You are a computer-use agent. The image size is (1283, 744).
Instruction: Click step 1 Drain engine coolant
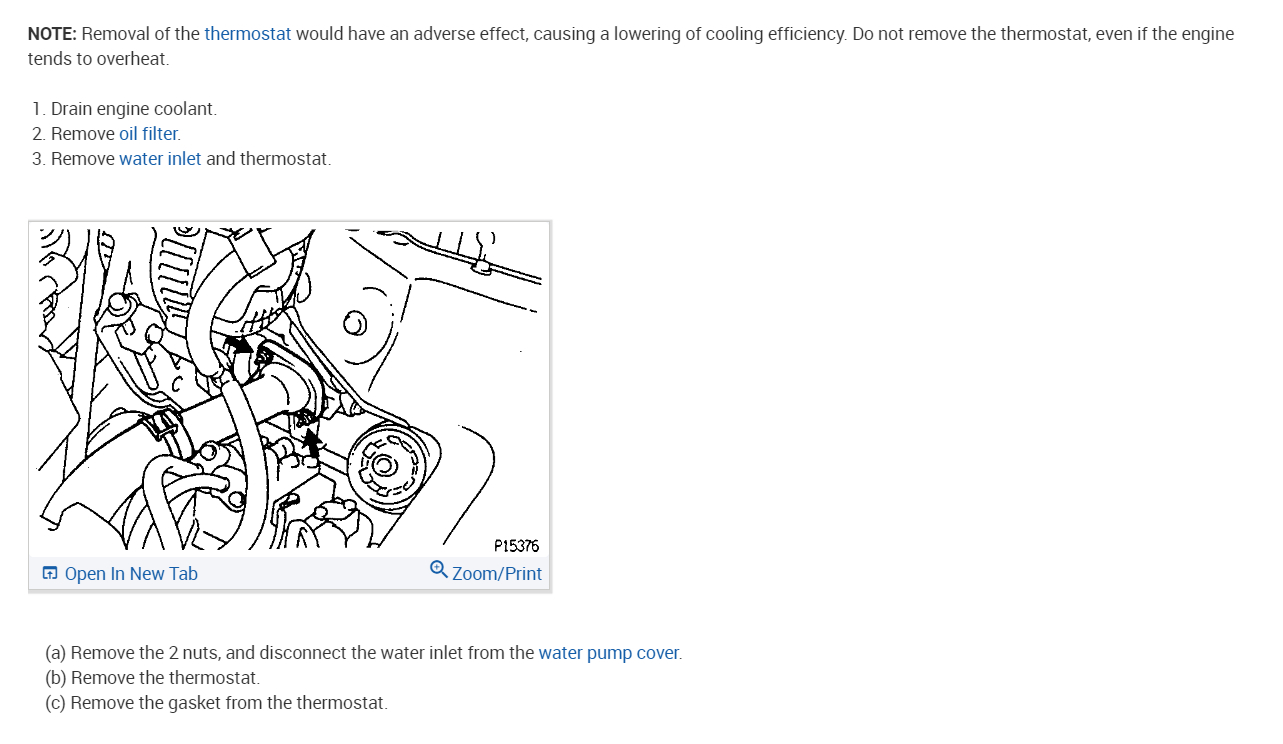coord(124,109)
